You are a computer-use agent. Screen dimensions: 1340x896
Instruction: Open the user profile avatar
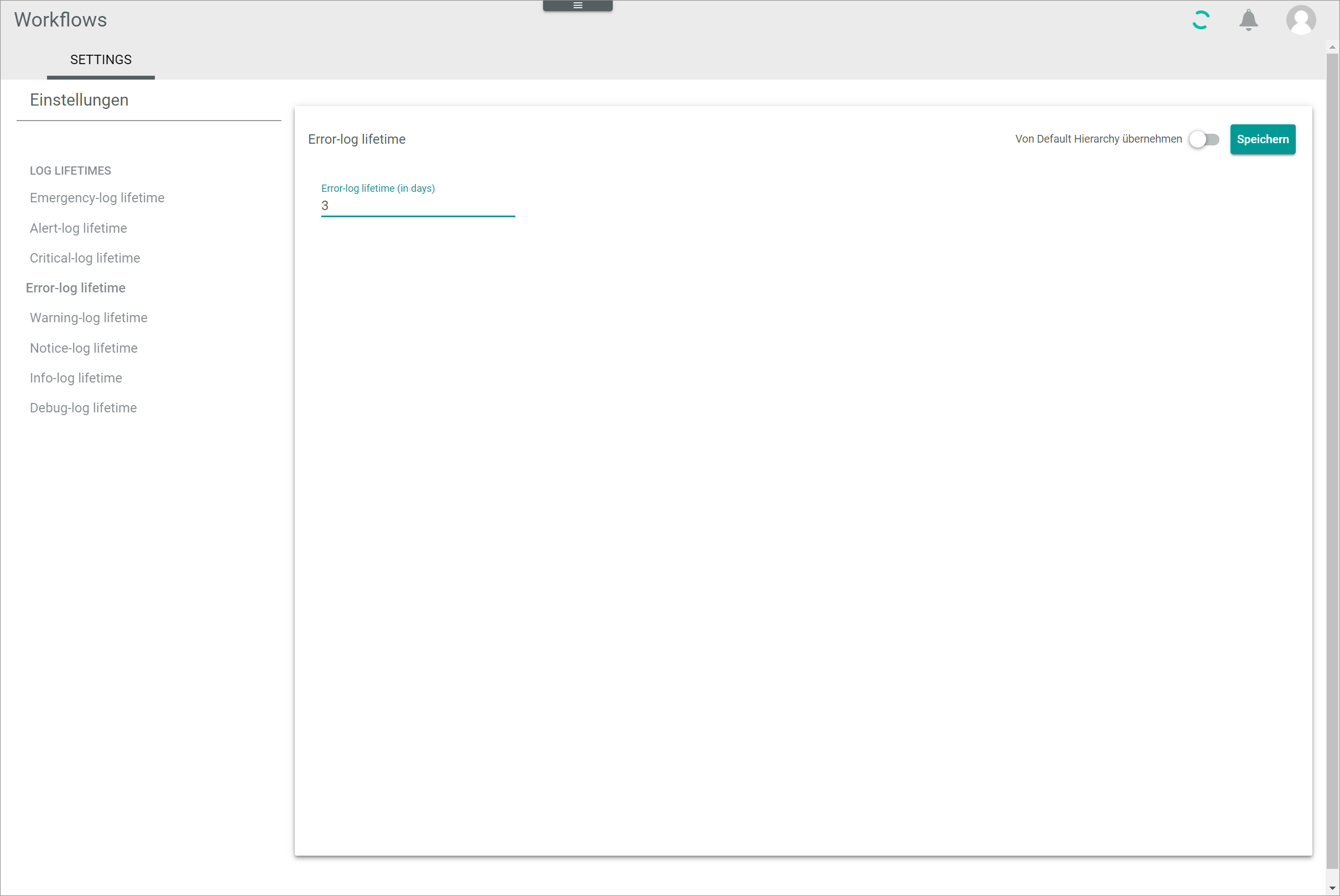tap(1301, 20)
